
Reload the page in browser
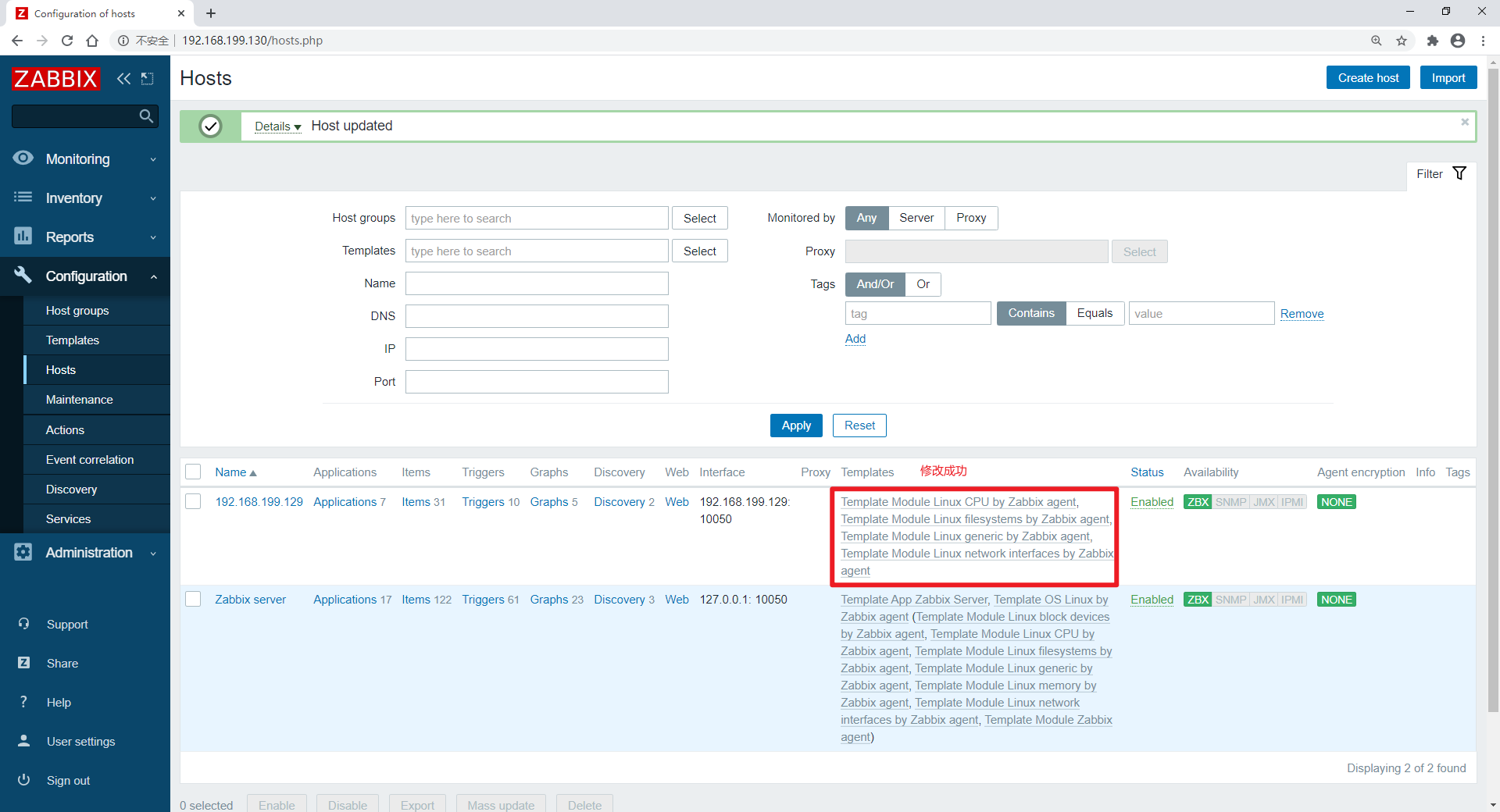[x=67, y=41]
